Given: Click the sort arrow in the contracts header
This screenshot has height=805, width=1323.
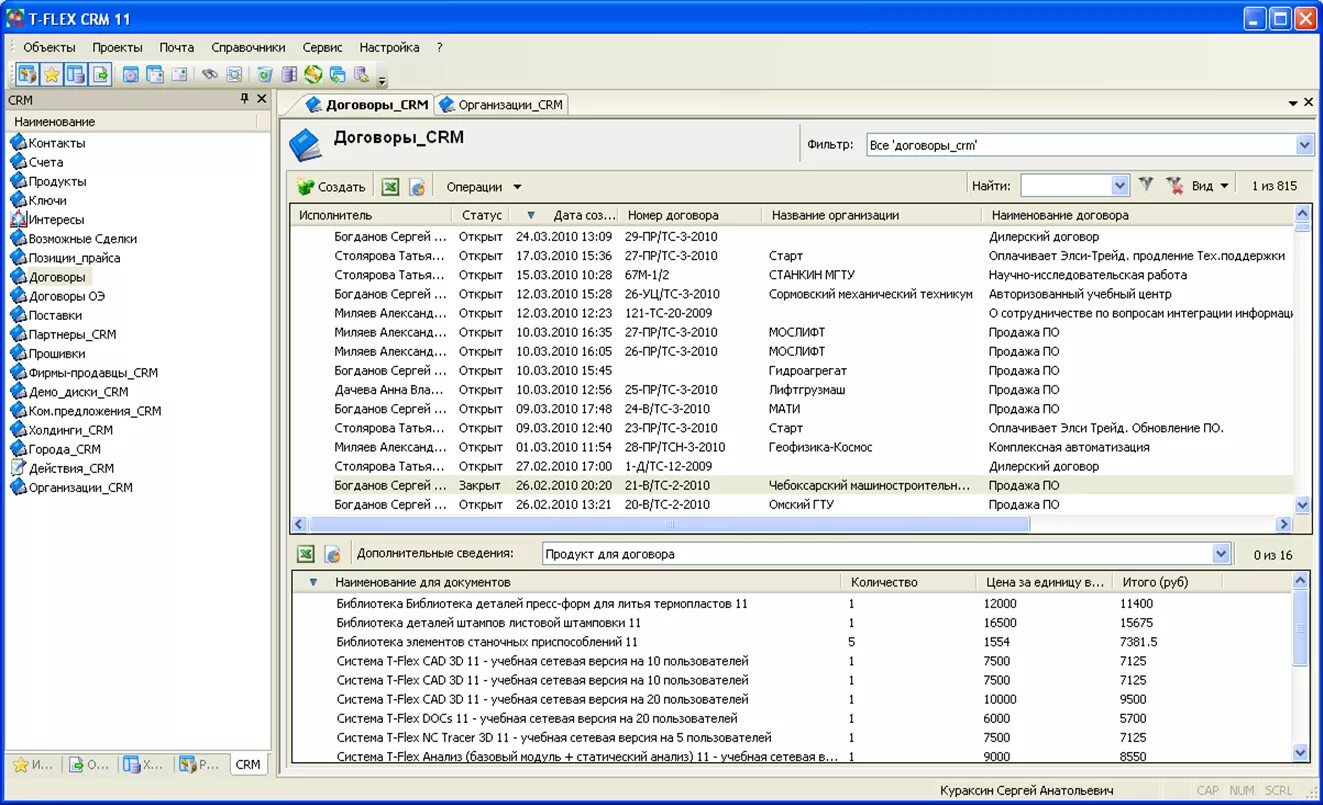Looking at the screenshot, I should click(530, 215).
